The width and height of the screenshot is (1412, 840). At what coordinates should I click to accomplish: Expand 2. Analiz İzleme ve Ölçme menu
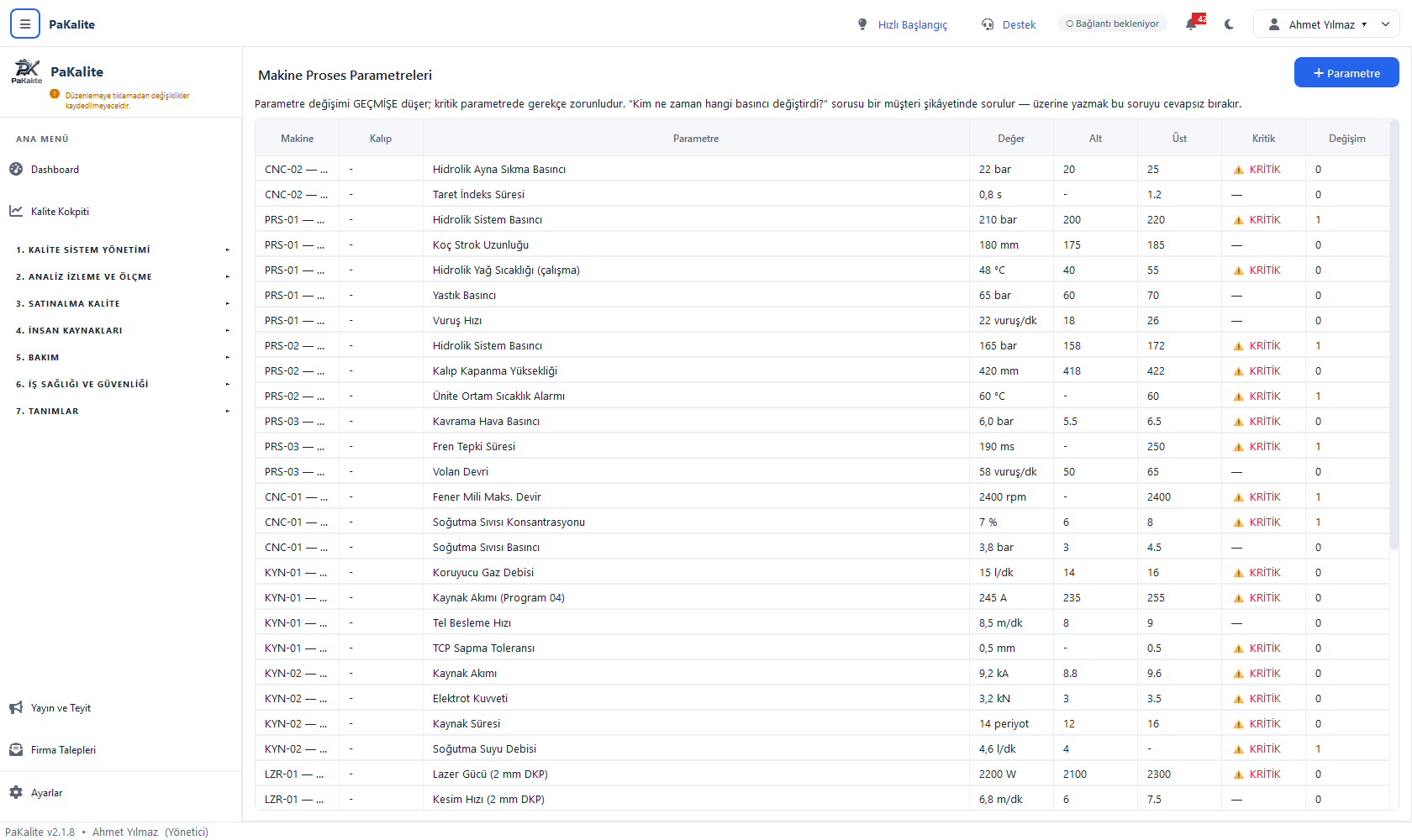(x=122, y=276)
